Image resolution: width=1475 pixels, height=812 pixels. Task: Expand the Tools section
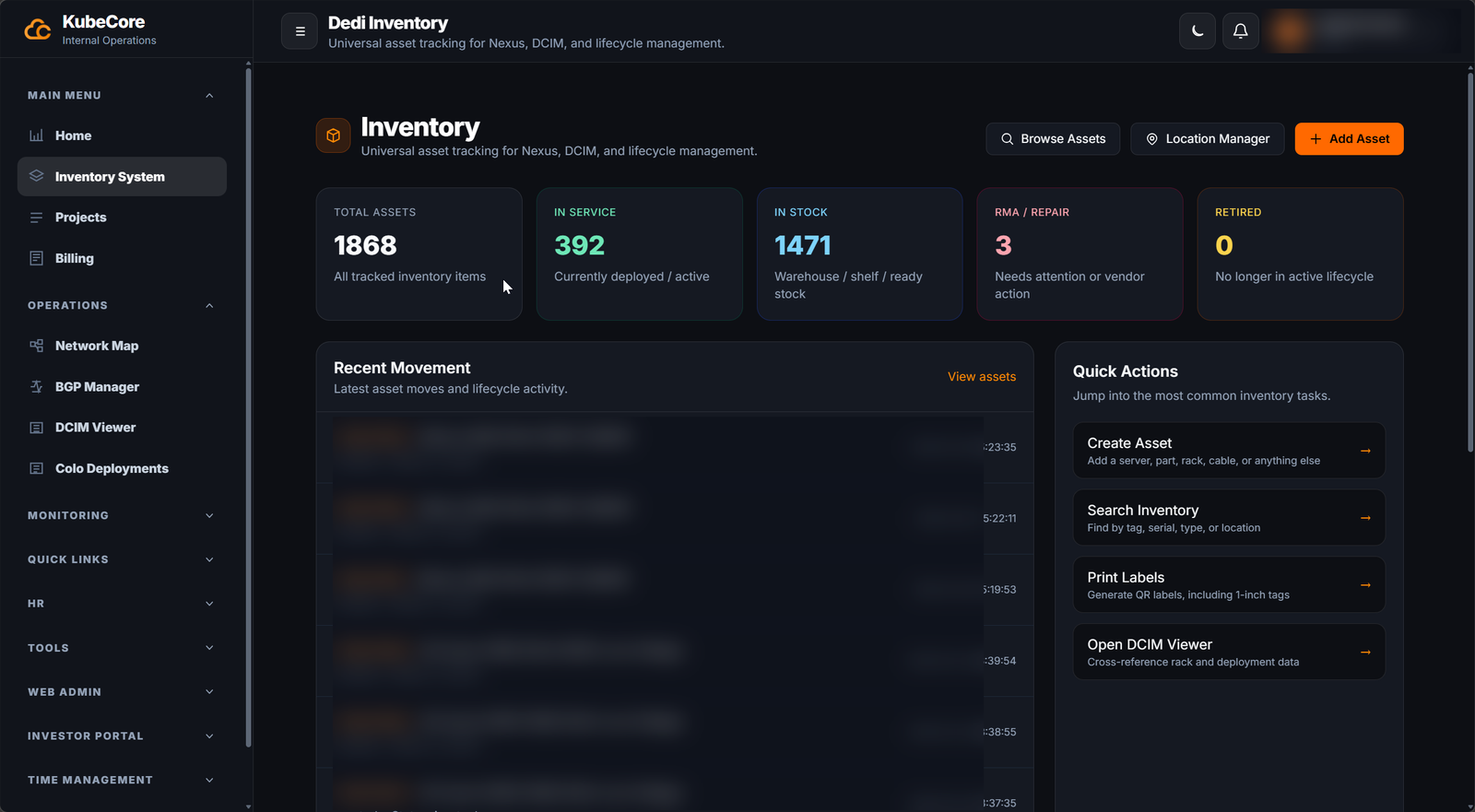pos(121,648)
